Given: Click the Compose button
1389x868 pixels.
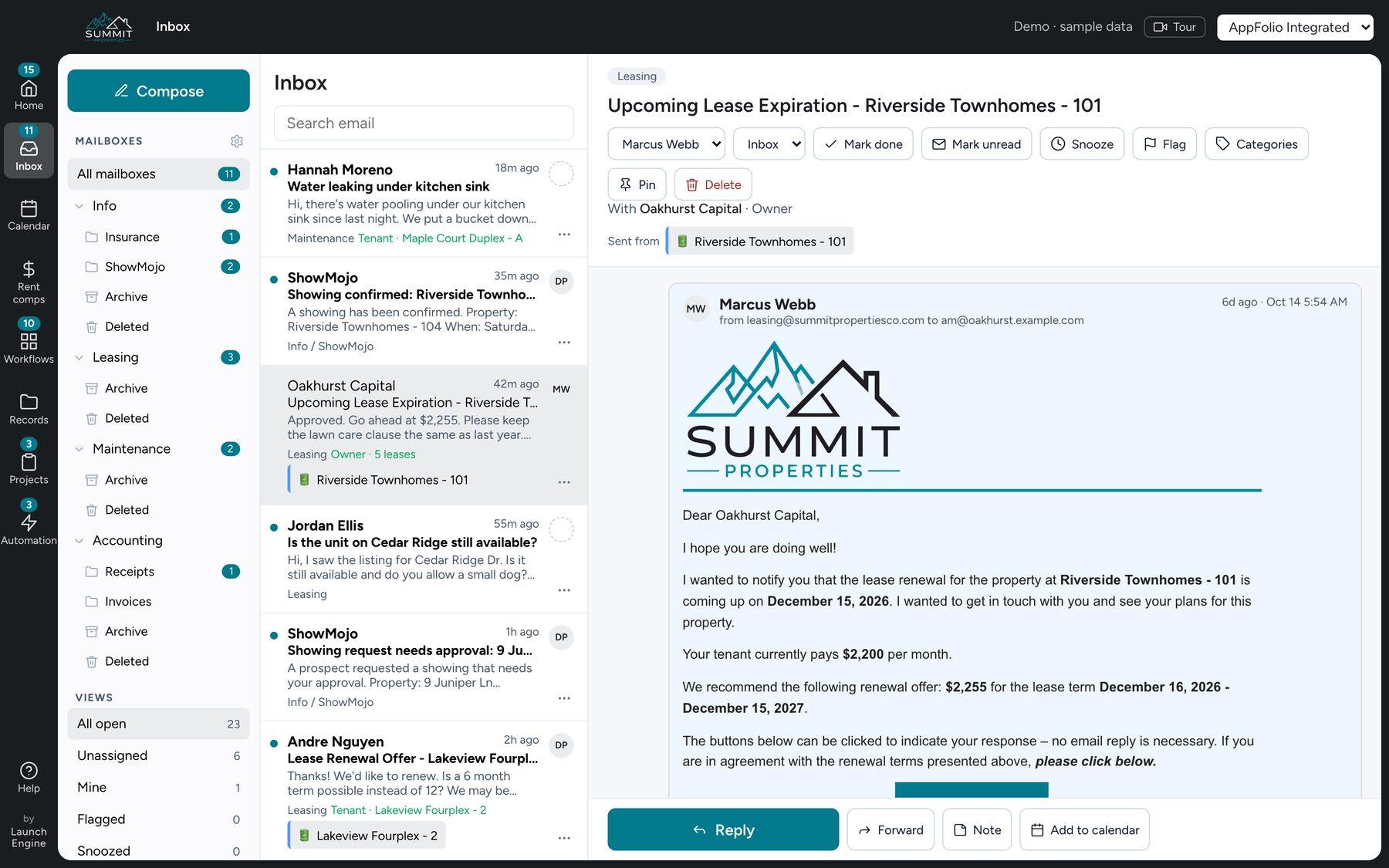Looking at the screenshot, I should pyautogui.click(x=158, y=91).
